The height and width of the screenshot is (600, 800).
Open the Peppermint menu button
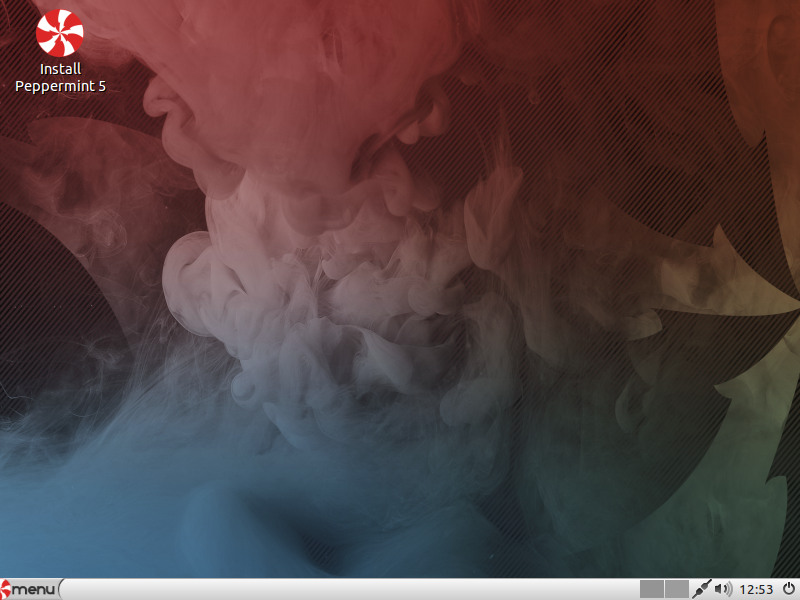click(x=30, y=589)
